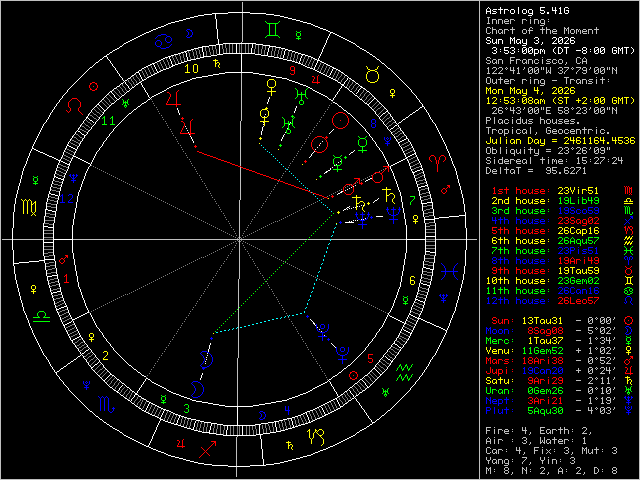The height and width of the screenshot is (480, 640).
Task: Click the 'Sidereal time: 15:27:24' line
Action: pyautogui.click(x=554, y=161)
